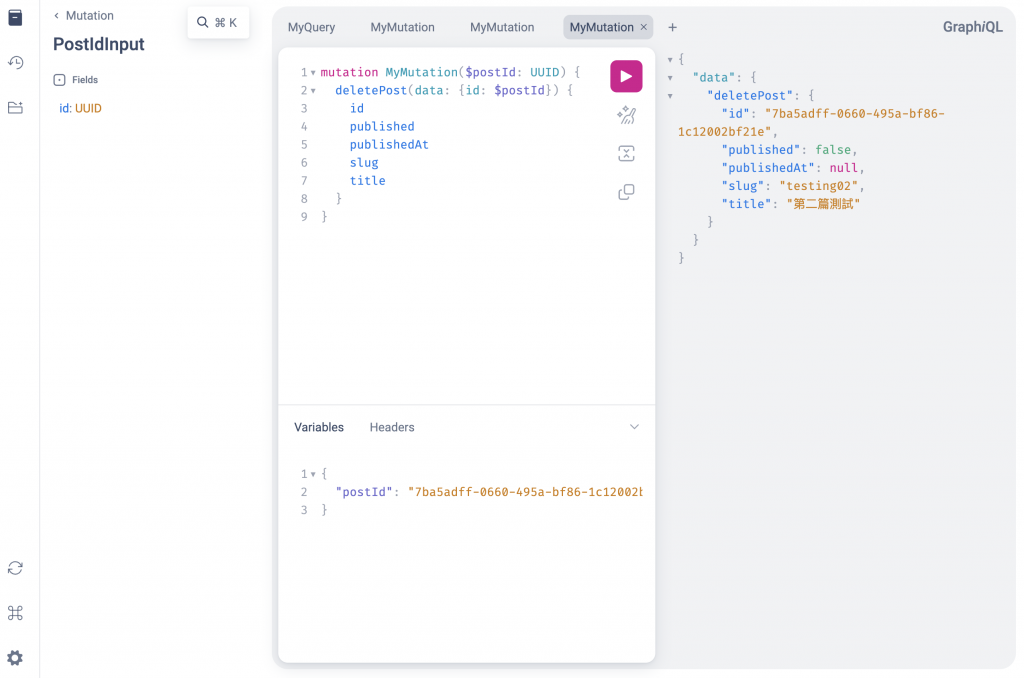Click the "null" value in response

click(x=843, y=168)
